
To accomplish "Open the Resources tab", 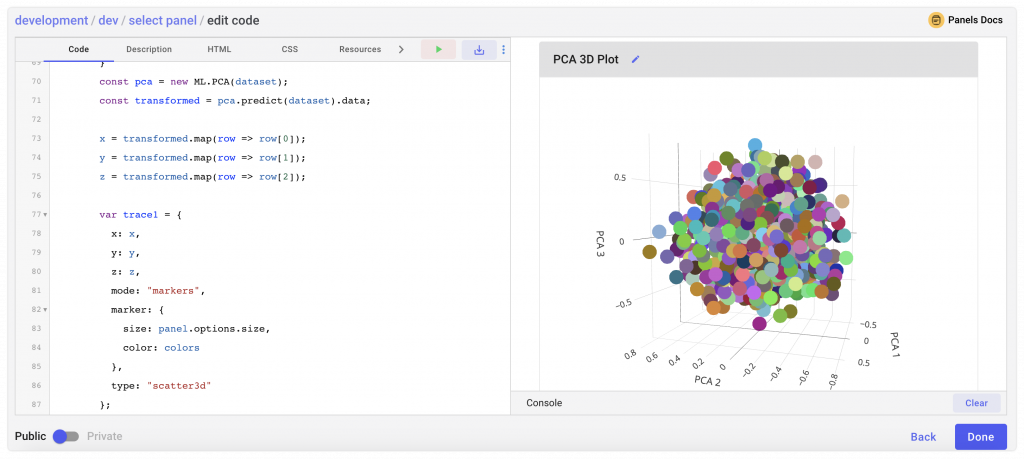I will point(360,50).
